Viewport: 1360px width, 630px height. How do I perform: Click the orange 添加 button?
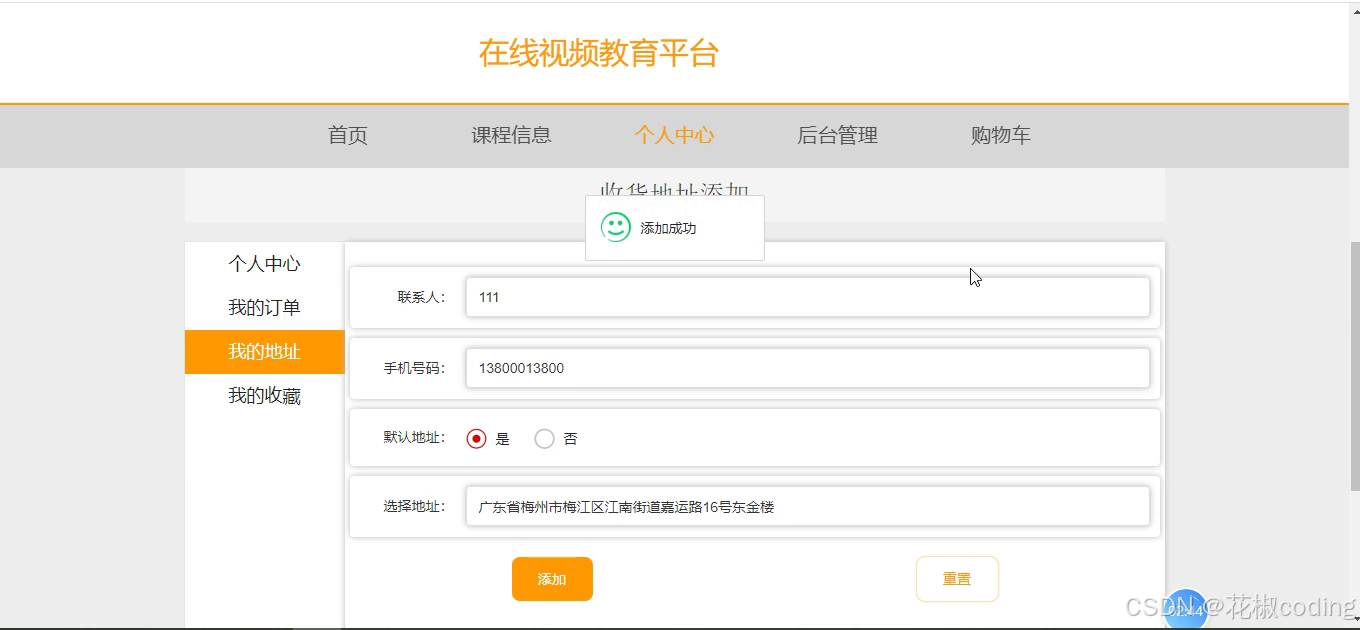point(552,578)
